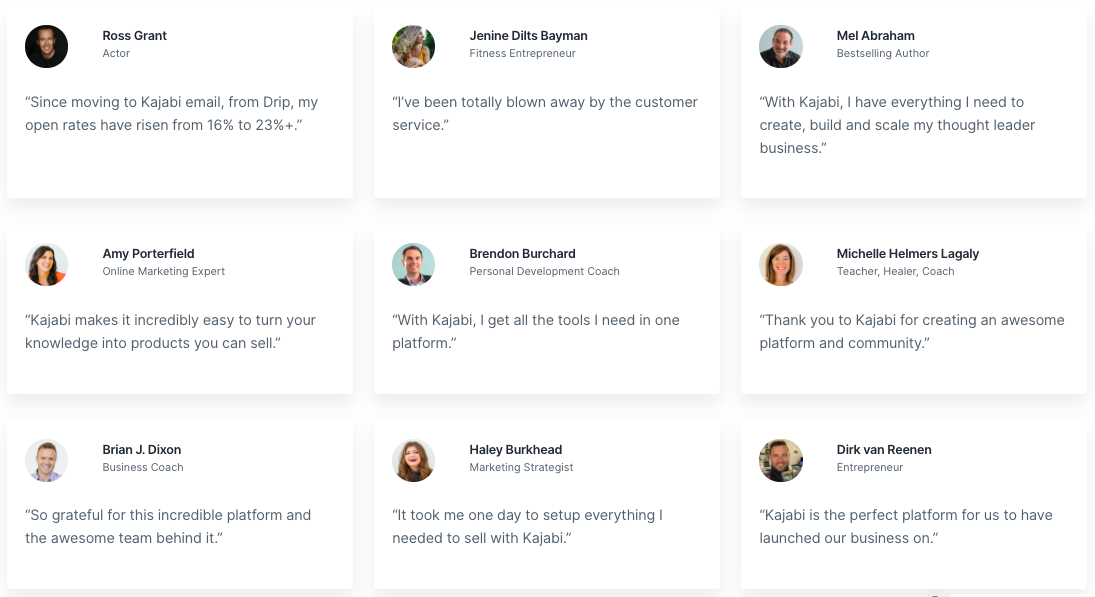Click the Brendon Burchard name text
Screen dimensions: 1095x597
(x=522, y=254)
